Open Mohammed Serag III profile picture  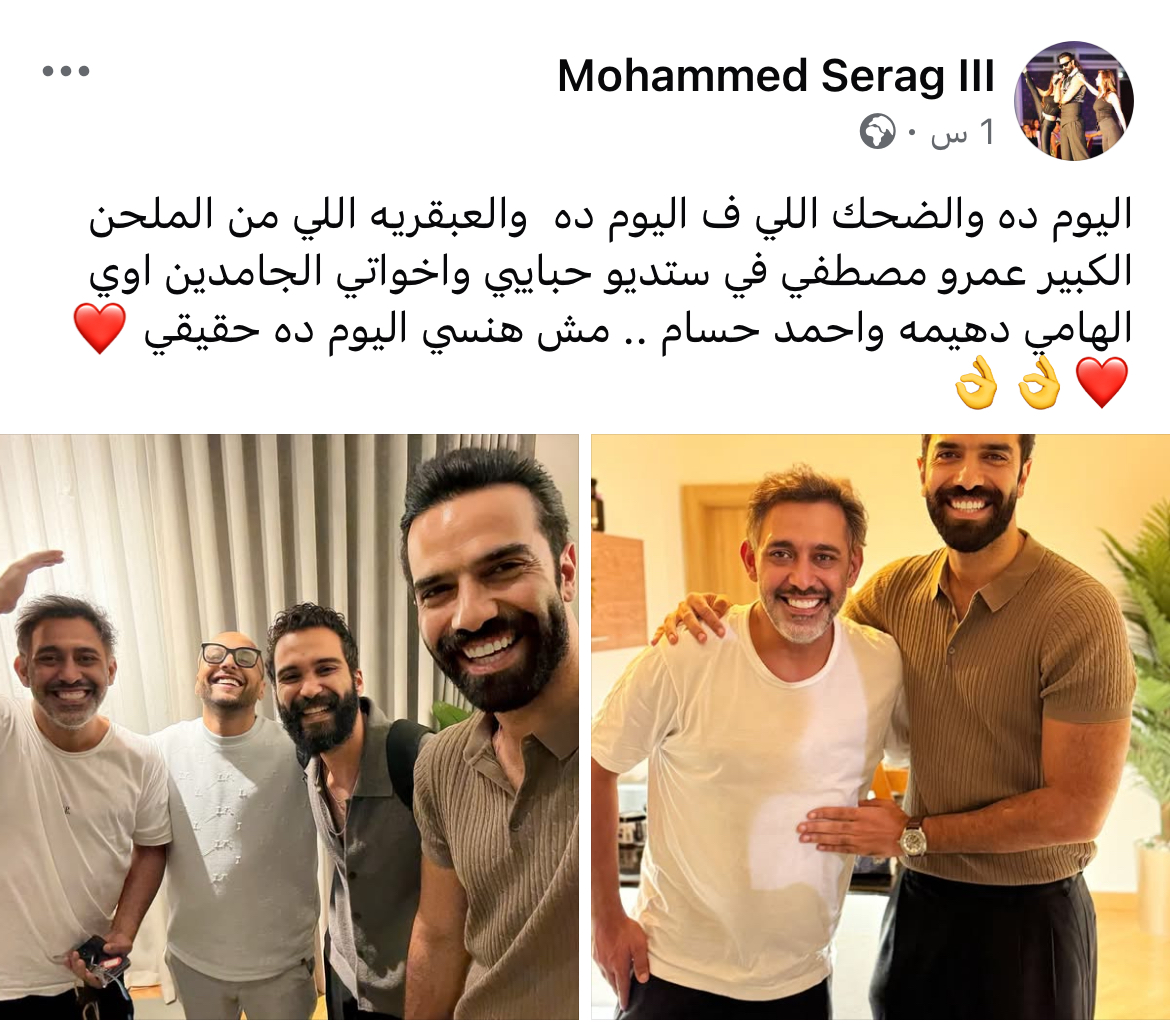click(x=1074, y=101)
